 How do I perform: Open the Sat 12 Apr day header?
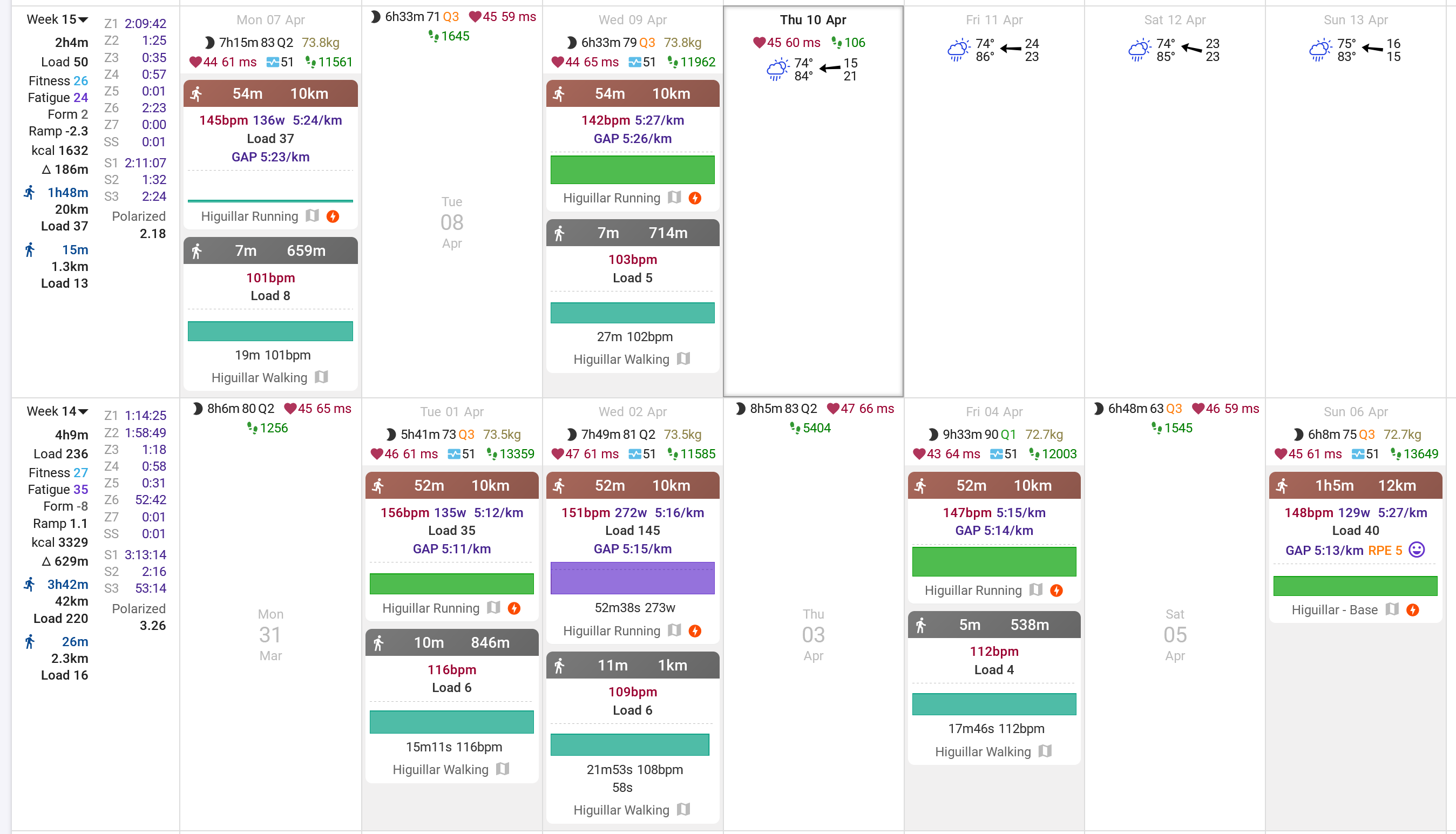1174,20
